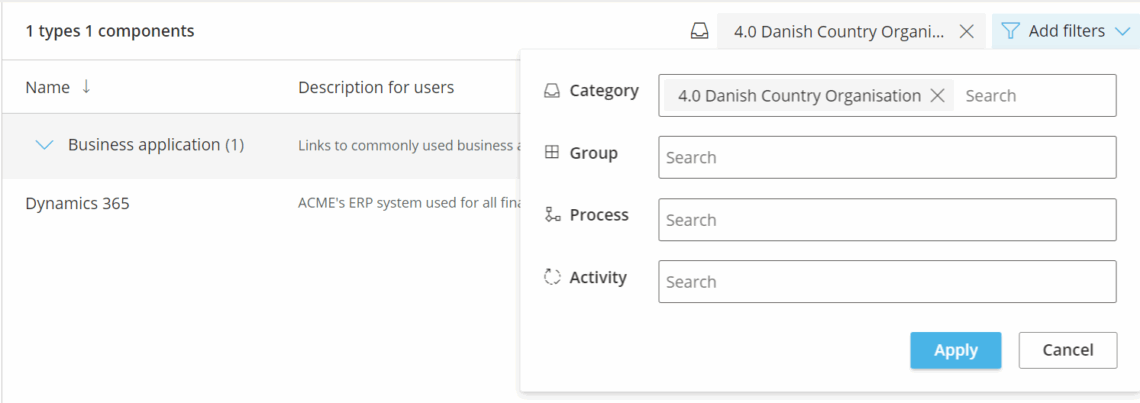Toggle sort direction arrow next to Name
Image resolution: width=1140 pixels, height=403 pixels.
(x=86, y=87)
